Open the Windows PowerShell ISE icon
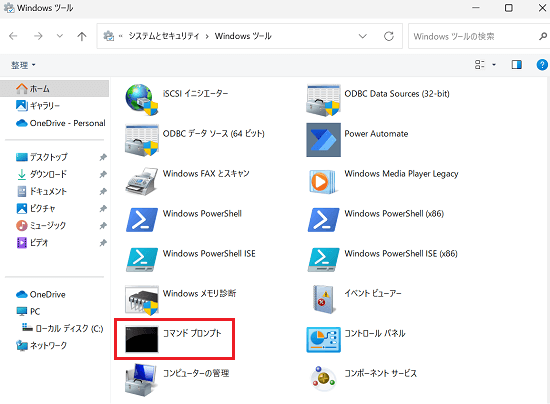The width and height of the screenshot is (550, 404). coord(142,260)
